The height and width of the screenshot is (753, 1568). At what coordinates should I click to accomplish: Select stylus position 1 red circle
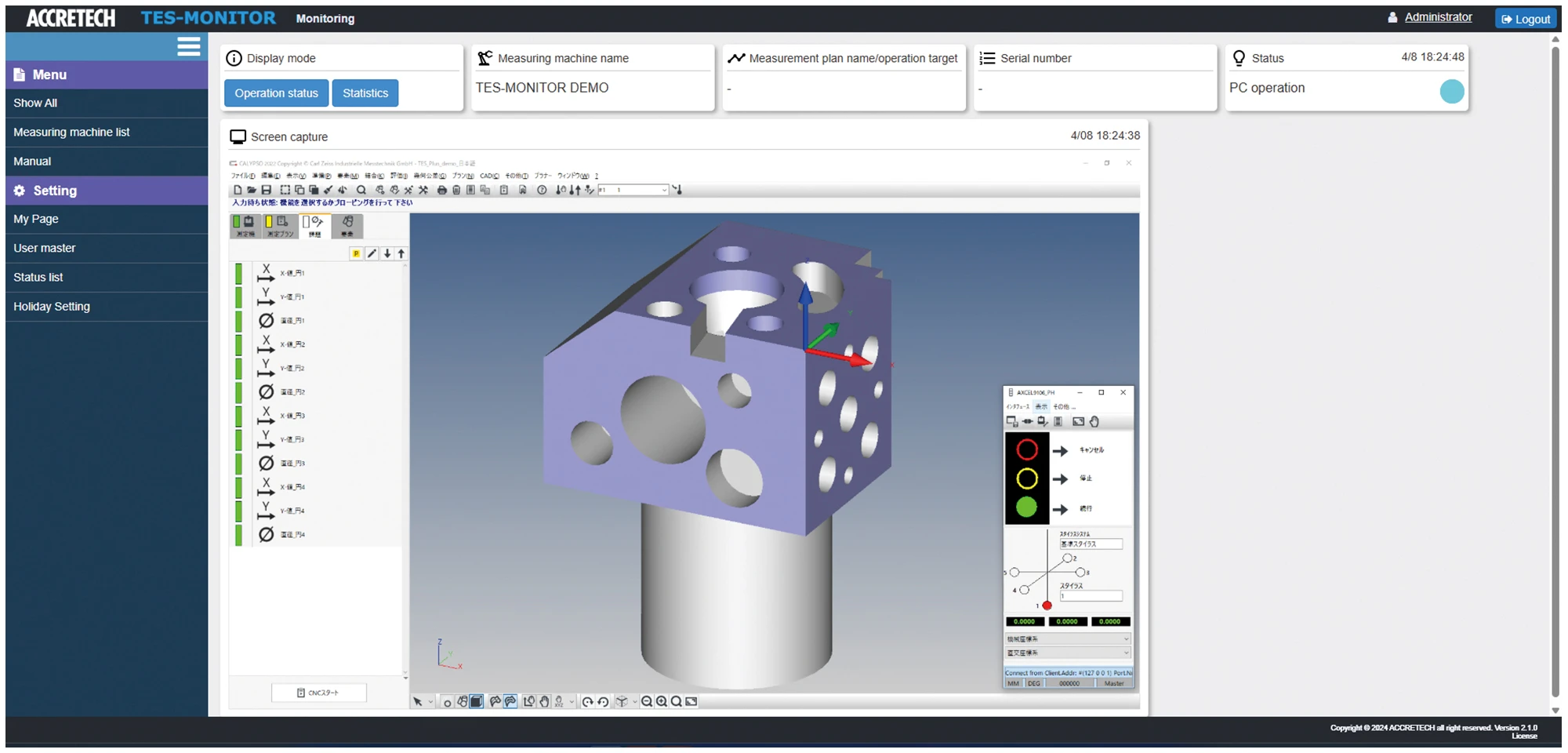tap(1047, 606)
